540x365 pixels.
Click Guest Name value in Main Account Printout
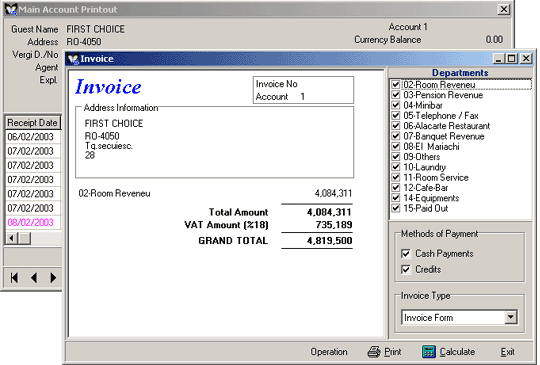(x=95, y=29)
